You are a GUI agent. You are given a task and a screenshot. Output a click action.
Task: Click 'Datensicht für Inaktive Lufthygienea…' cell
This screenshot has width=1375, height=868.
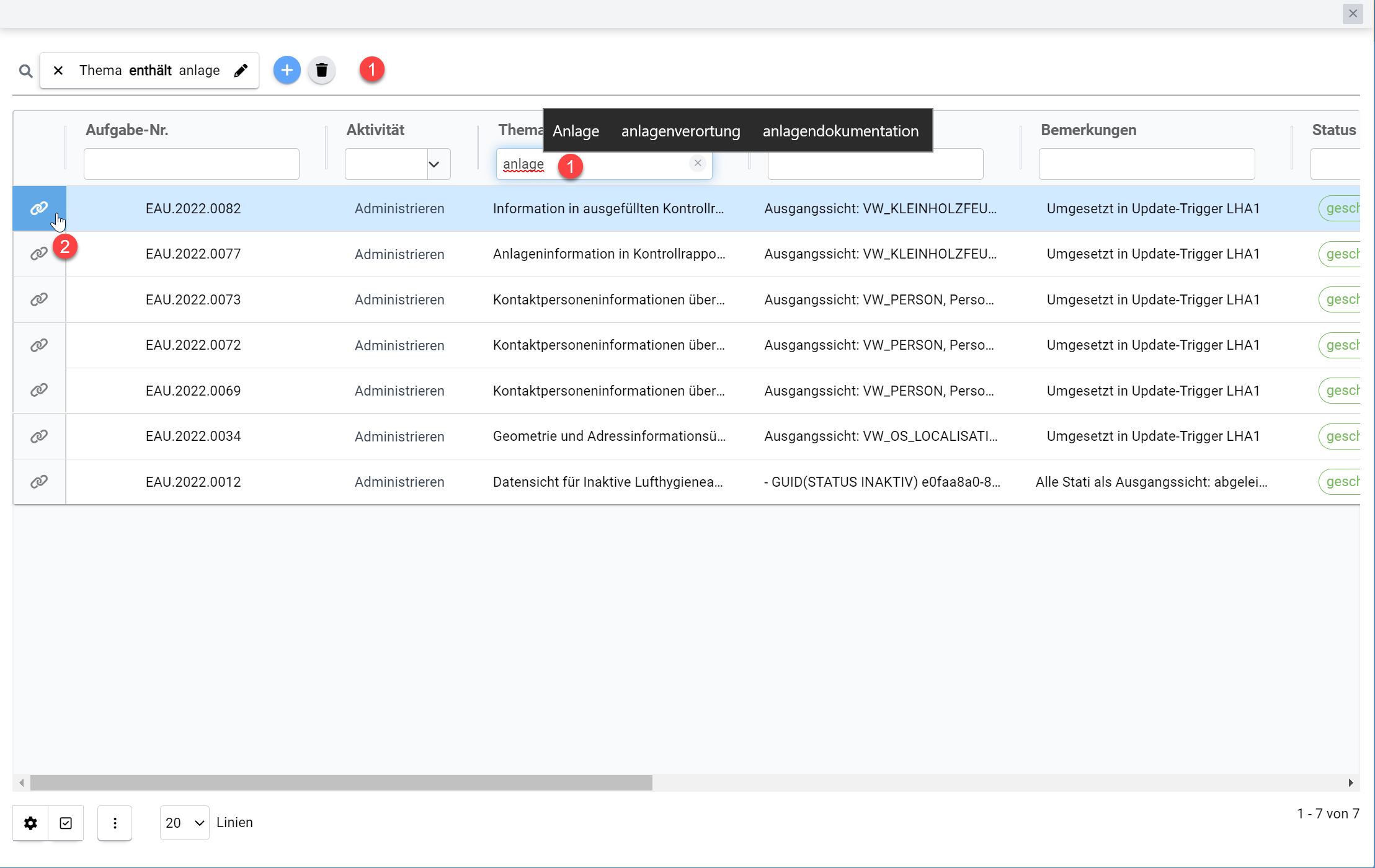tap(608, 482)
